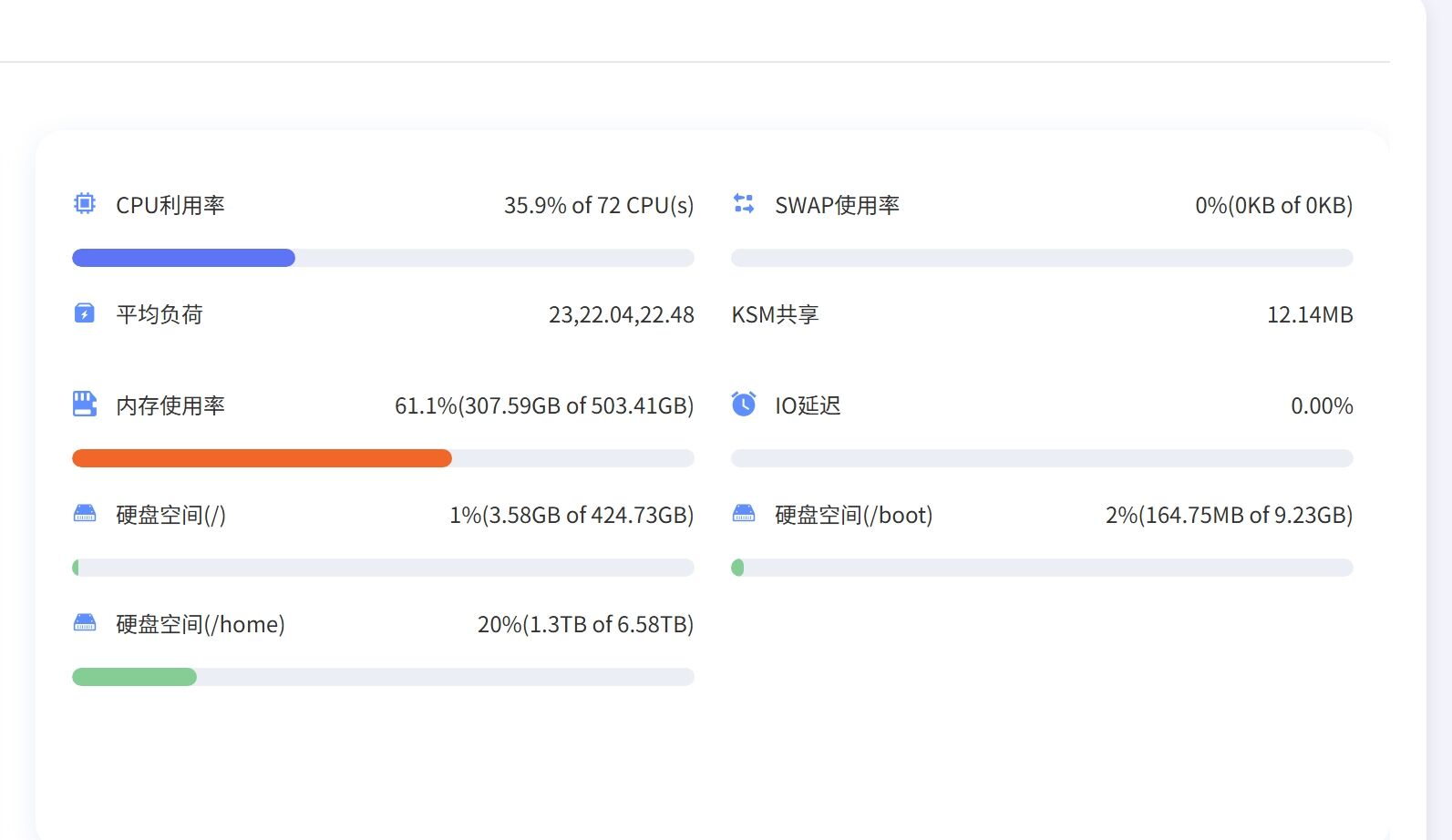Click the SWAP usage arrows icon
The height and width of the screenshot is (840, 1452).
(744, 204)
